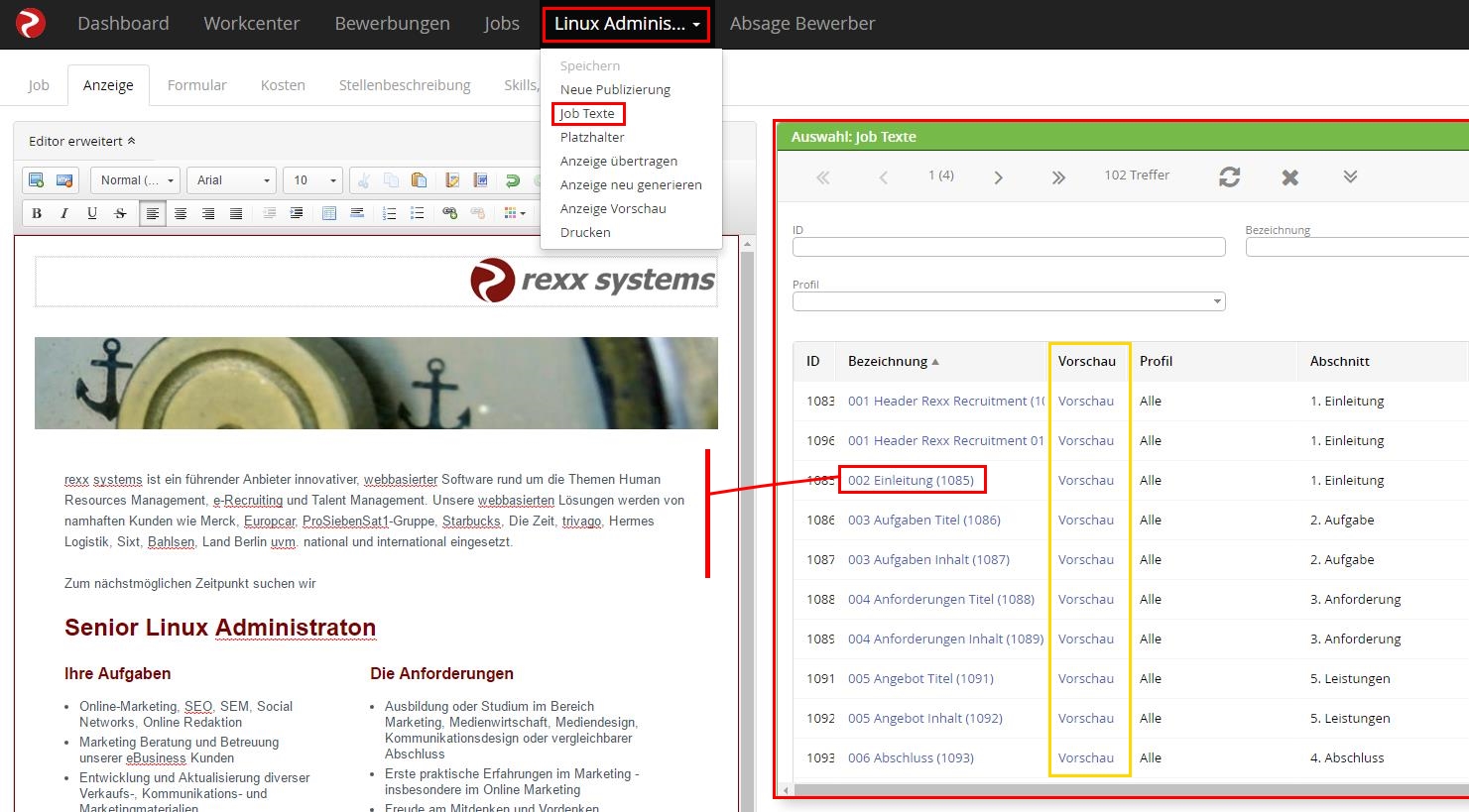Go to last page of Job Texte

coord(1058,177)
